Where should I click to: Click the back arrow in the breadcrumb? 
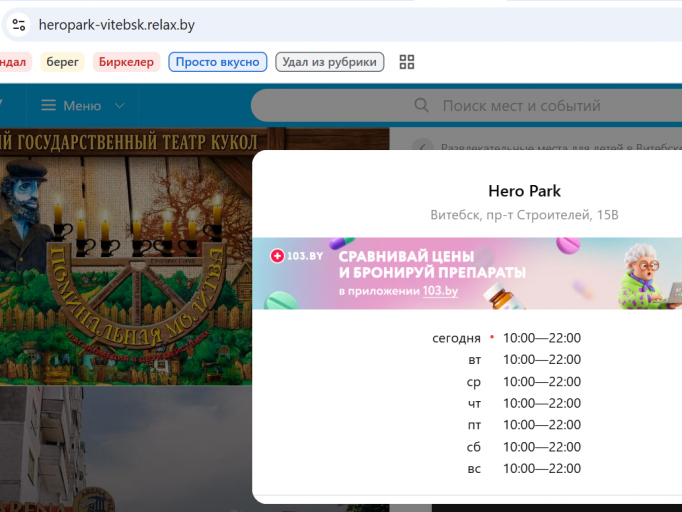422,147
